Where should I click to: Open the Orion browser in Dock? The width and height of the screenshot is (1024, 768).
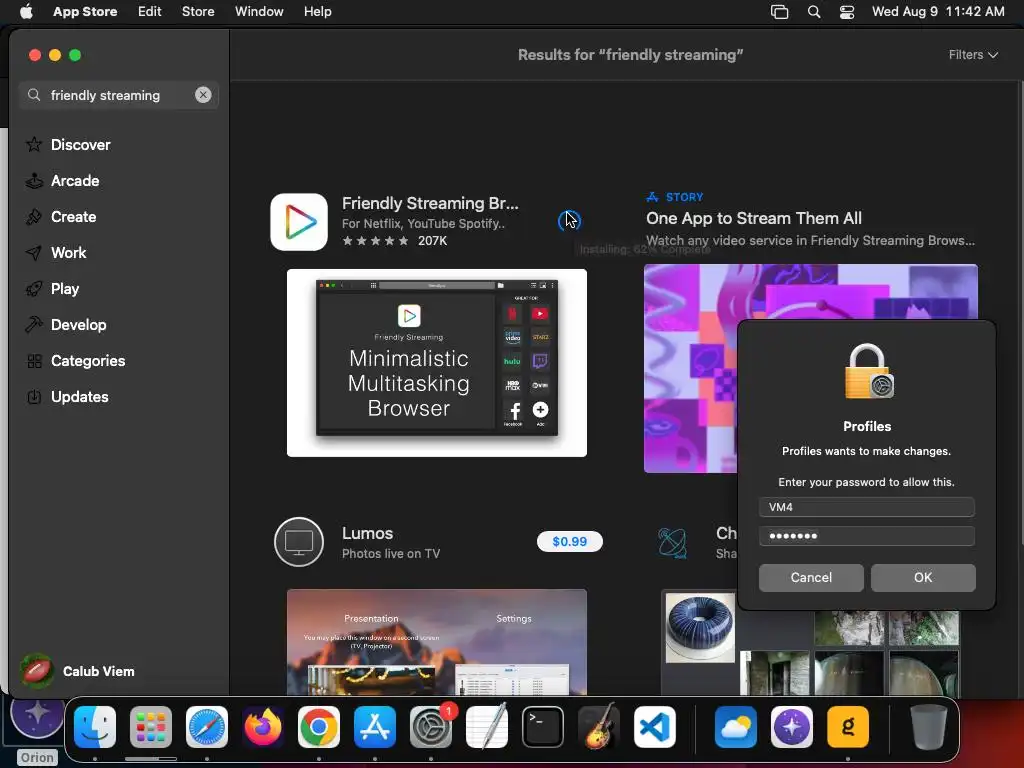pyautogui.click(x=792, y=727)
